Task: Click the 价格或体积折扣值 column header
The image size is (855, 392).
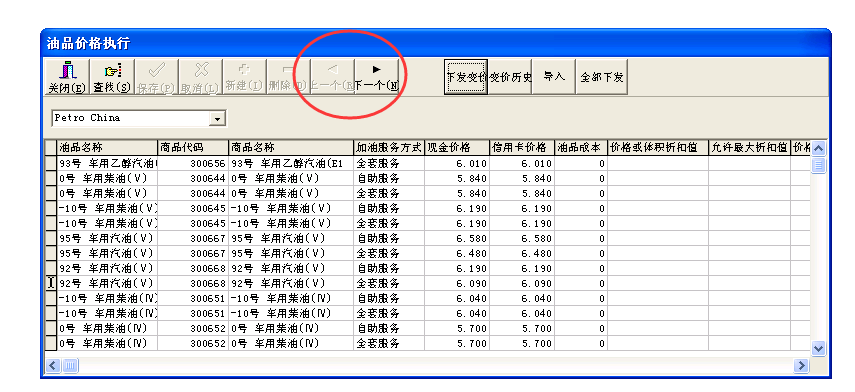Action: [658, 148]
